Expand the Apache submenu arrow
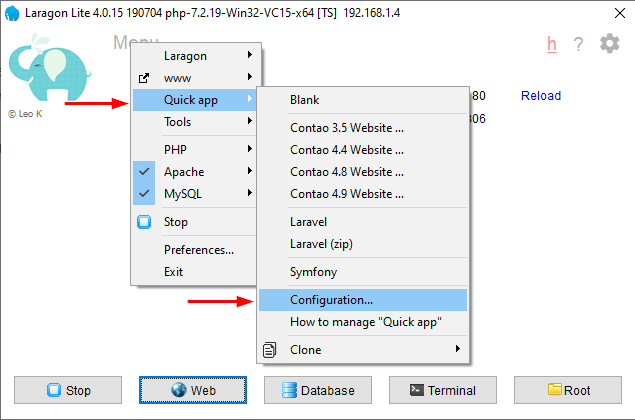 (x=250, y=171)
